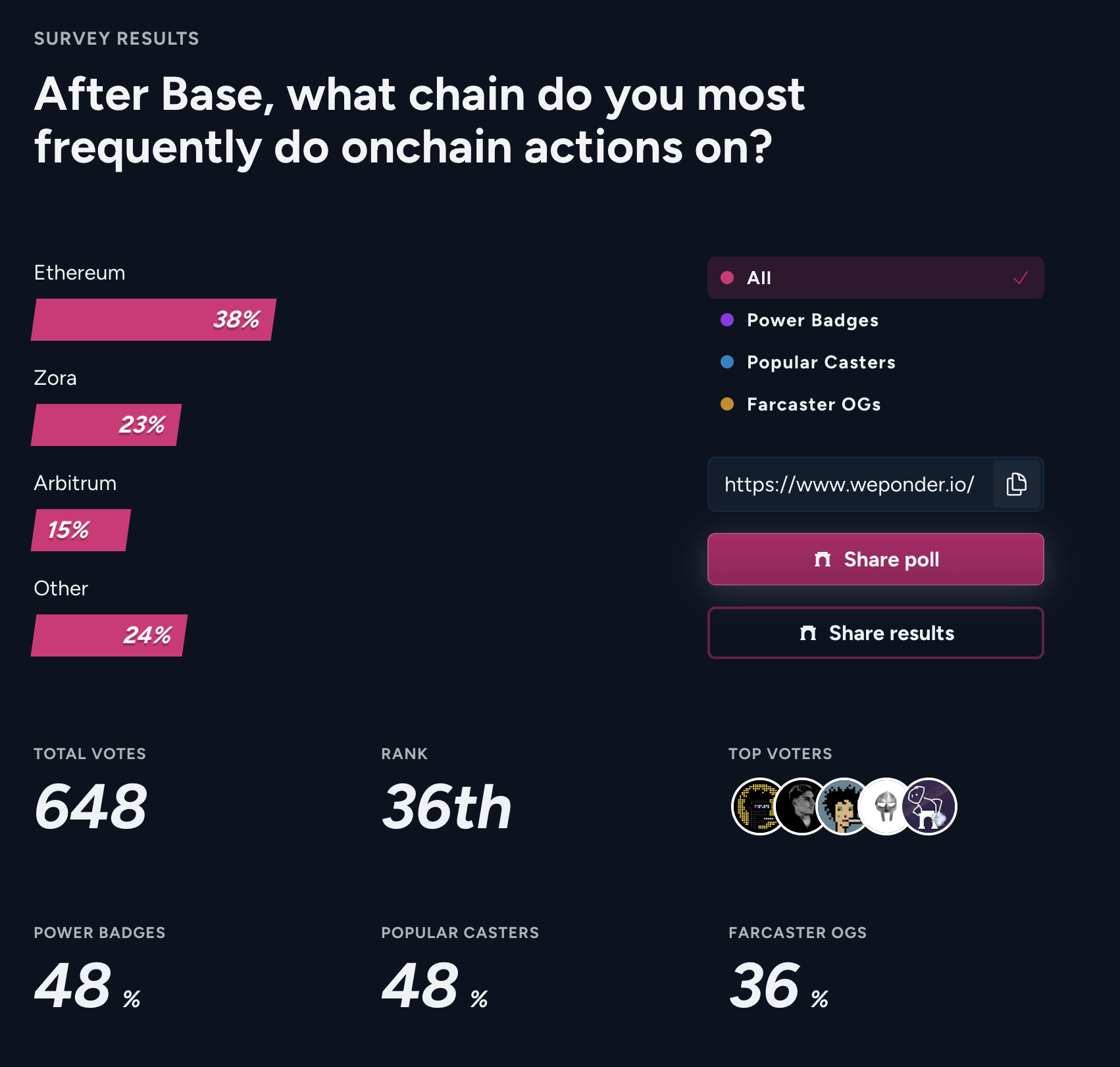Select the Zora 23% result bar
Screen dimensions: 1120x1067
click(106, 425)
